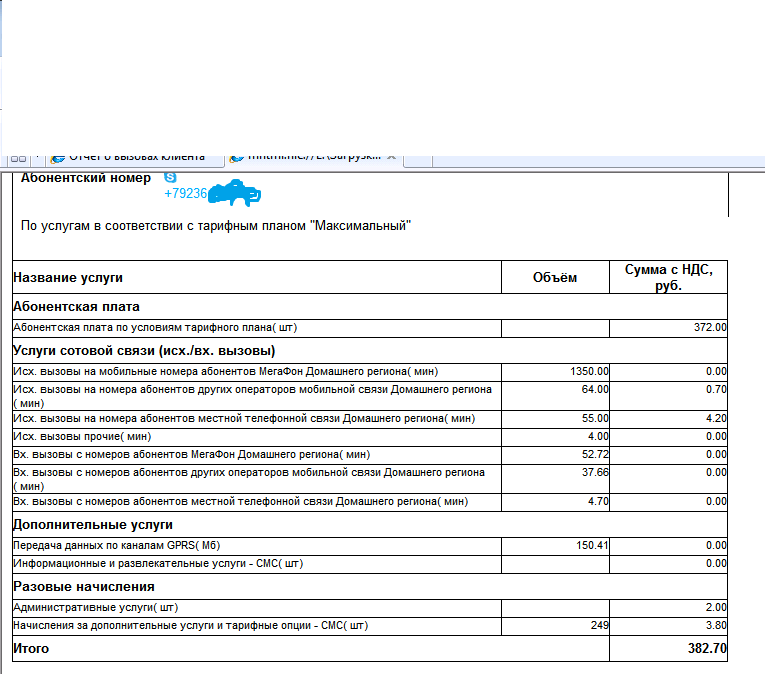Viewport: 765px width, 674px height.
Task: Click the page icon on the second browser tab
Action: tap(236, 157)
